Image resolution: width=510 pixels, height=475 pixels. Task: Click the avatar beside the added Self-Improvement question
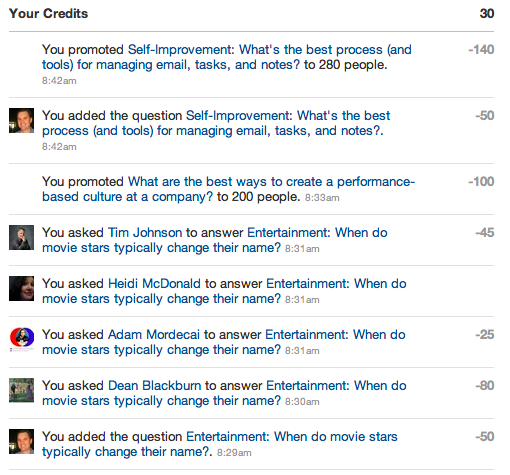[21, 120]
